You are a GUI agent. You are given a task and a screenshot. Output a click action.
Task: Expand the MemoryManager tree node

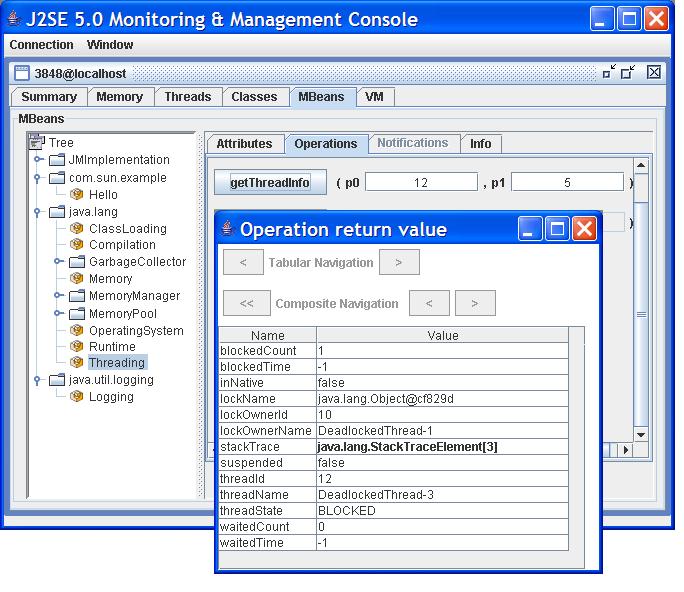click(x=58, y=295)
